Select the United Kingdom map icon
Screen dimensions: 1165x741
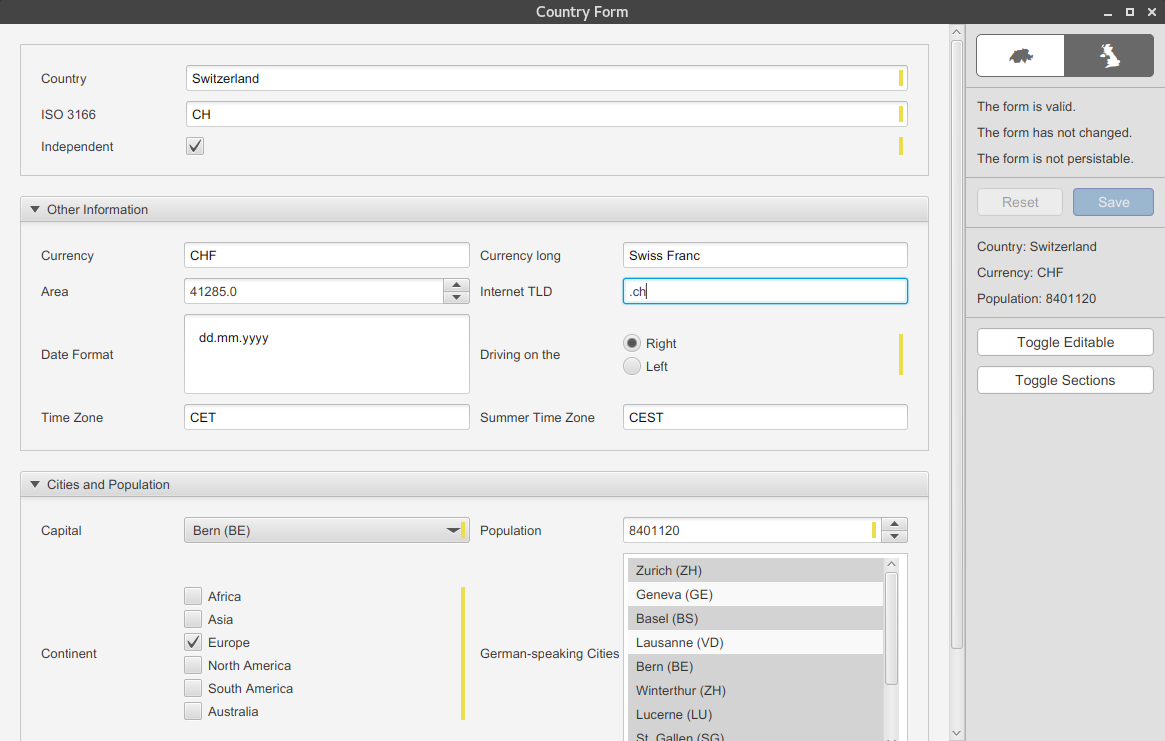click(x=1108, y=55)
